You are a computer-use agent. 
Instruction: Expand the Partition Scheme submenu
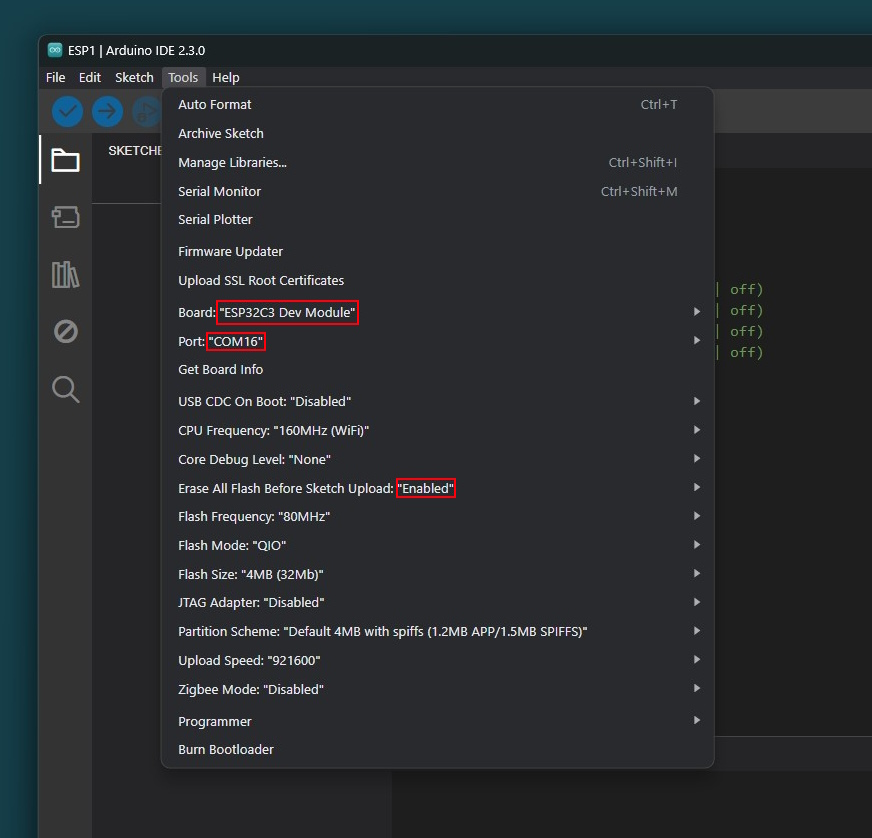(437, 632)
